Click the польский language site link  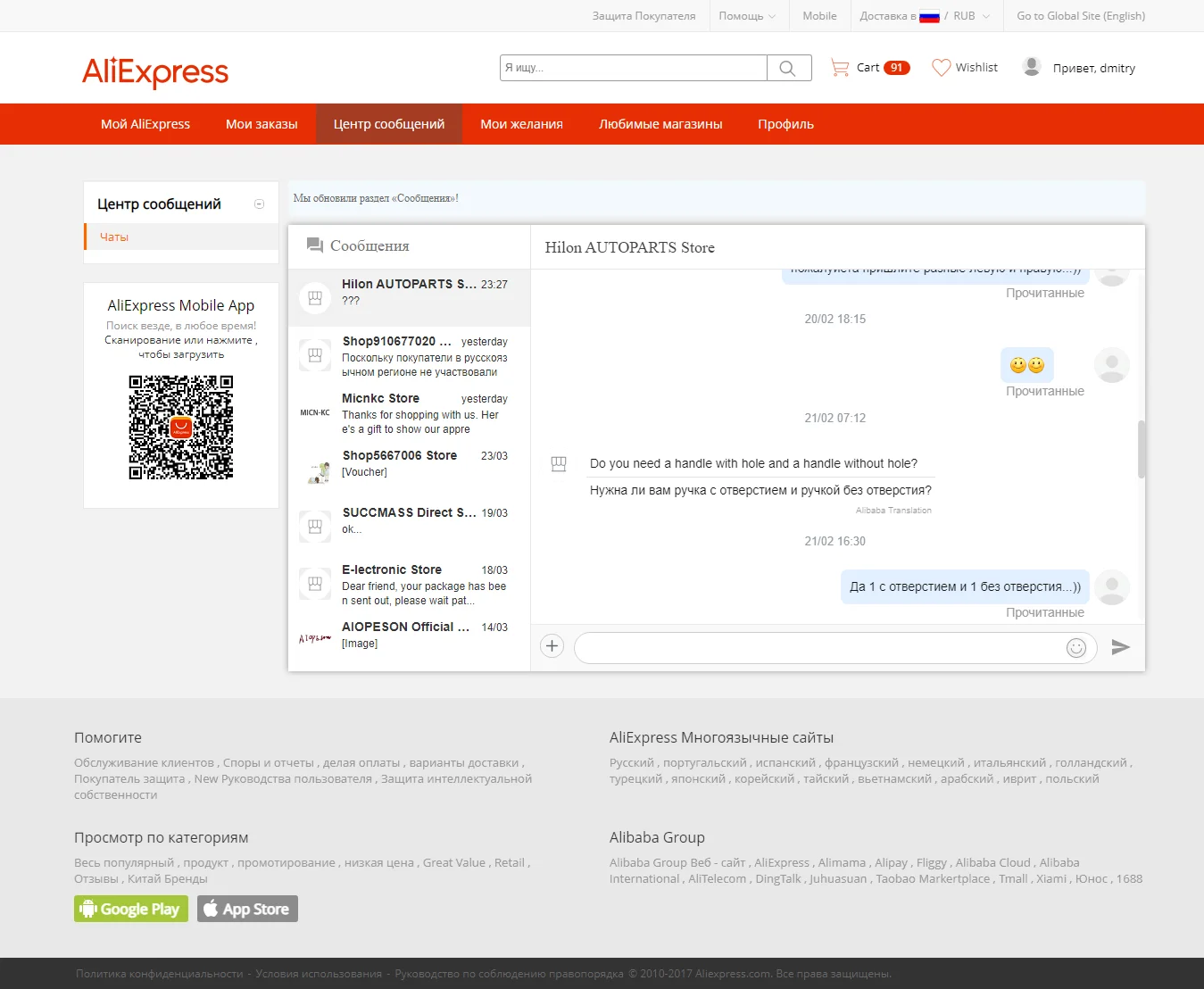(1073, 779)
